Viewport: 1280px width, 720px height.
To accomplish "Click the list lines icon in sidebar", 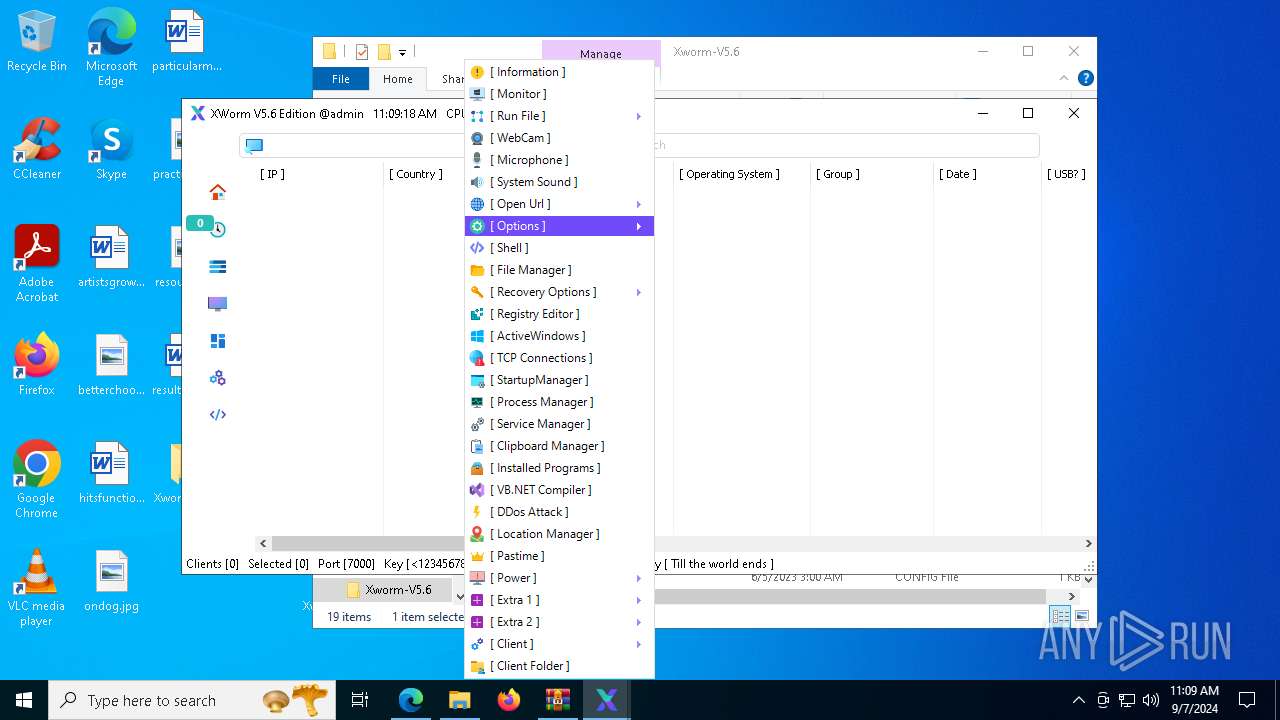I will click(217, 266).
